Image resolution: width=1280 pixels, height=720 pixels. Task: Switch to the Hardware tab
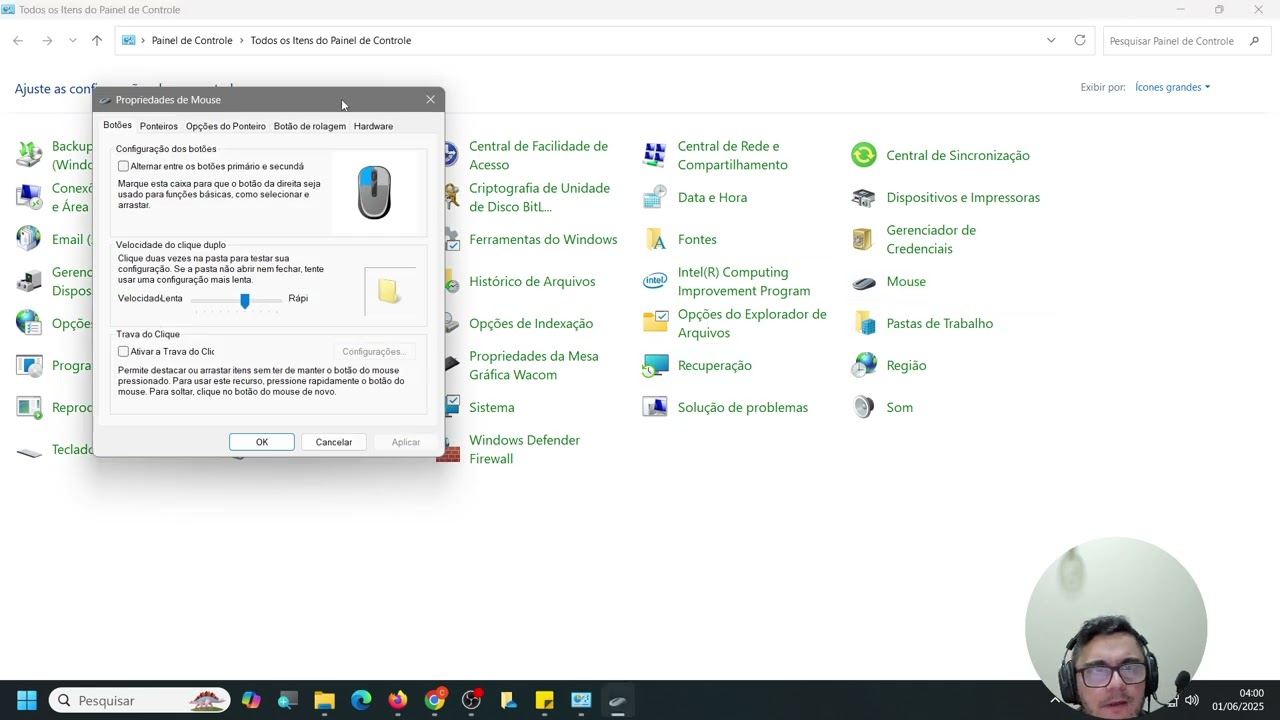point(373,126)
